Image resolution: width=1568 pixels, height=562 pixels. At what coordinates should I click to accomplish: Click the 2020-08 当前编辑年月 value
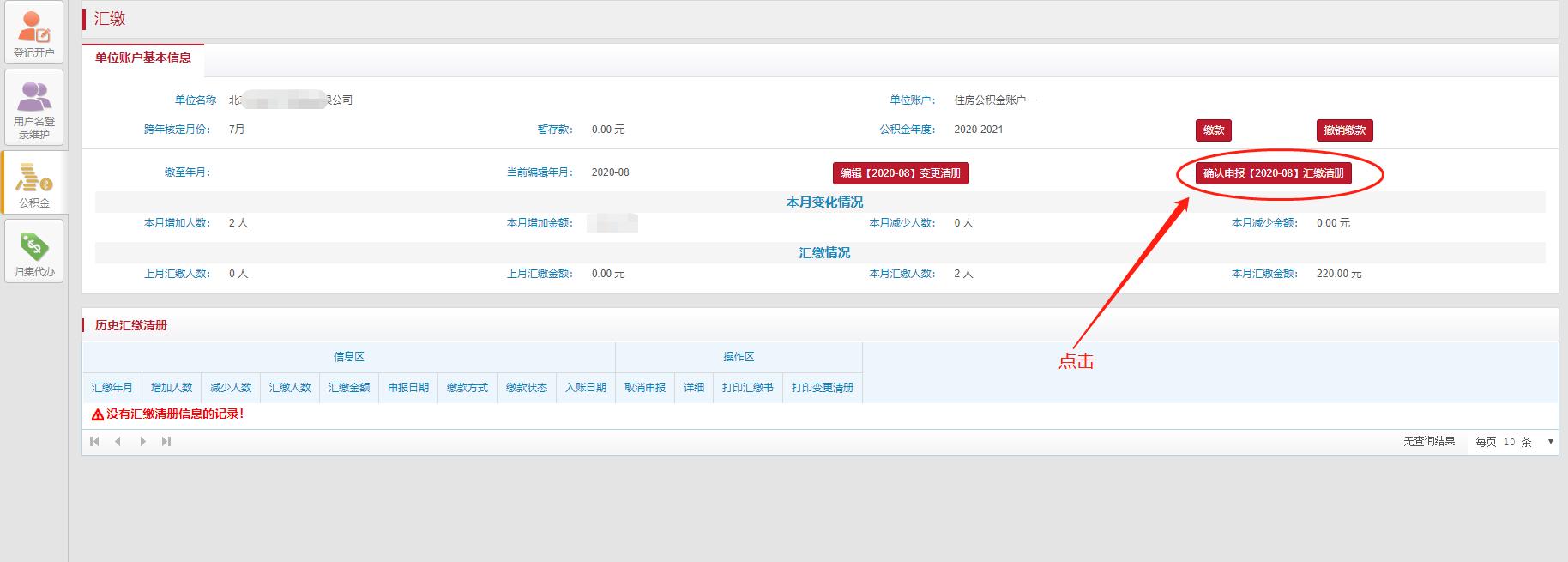click(610, 172)
